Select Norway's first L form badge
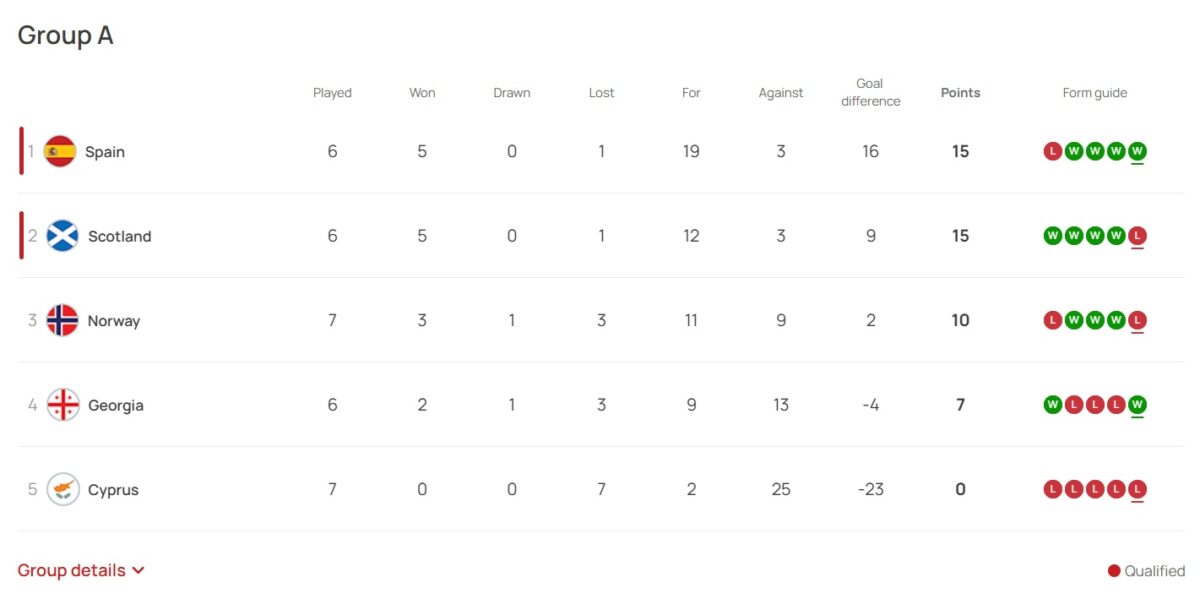The width and height of the screenshot is (1200, 599). pyautogui.click(x=1052, y=321)
